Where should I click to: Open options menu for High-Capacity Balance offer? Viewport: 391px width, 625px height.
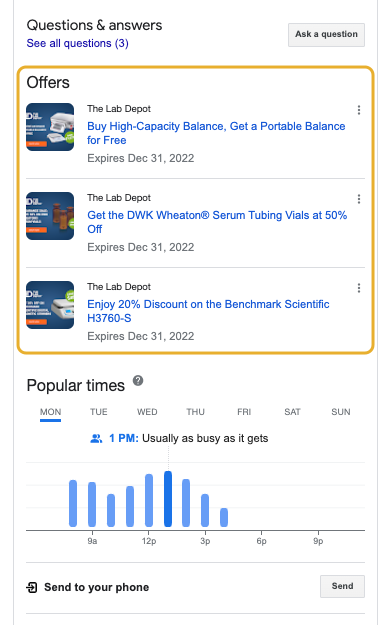pyautogui.click(x=359, y=110)
